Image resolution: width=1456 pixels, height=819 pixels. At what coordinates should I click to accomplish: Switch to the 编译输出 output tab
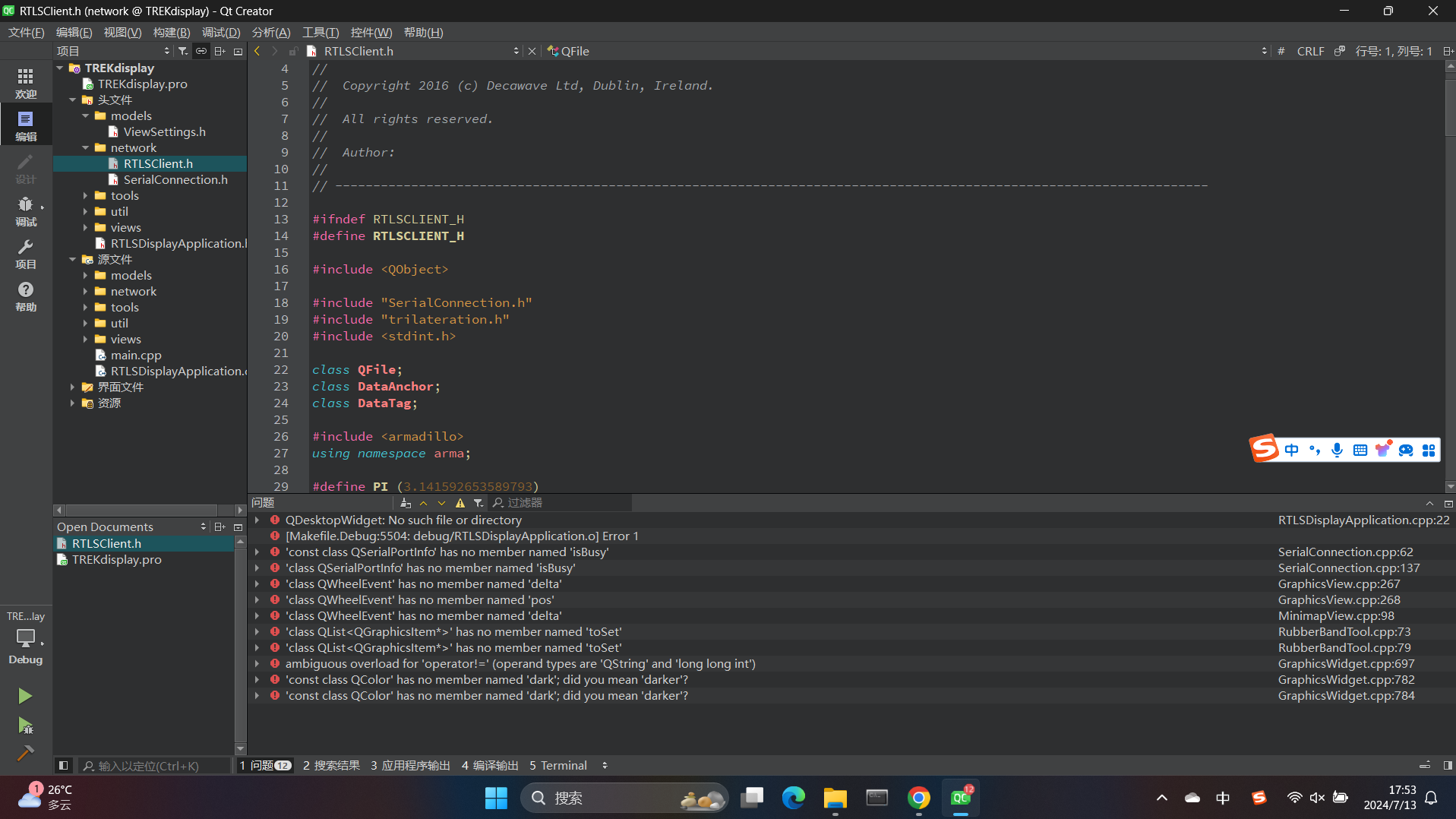489,765
